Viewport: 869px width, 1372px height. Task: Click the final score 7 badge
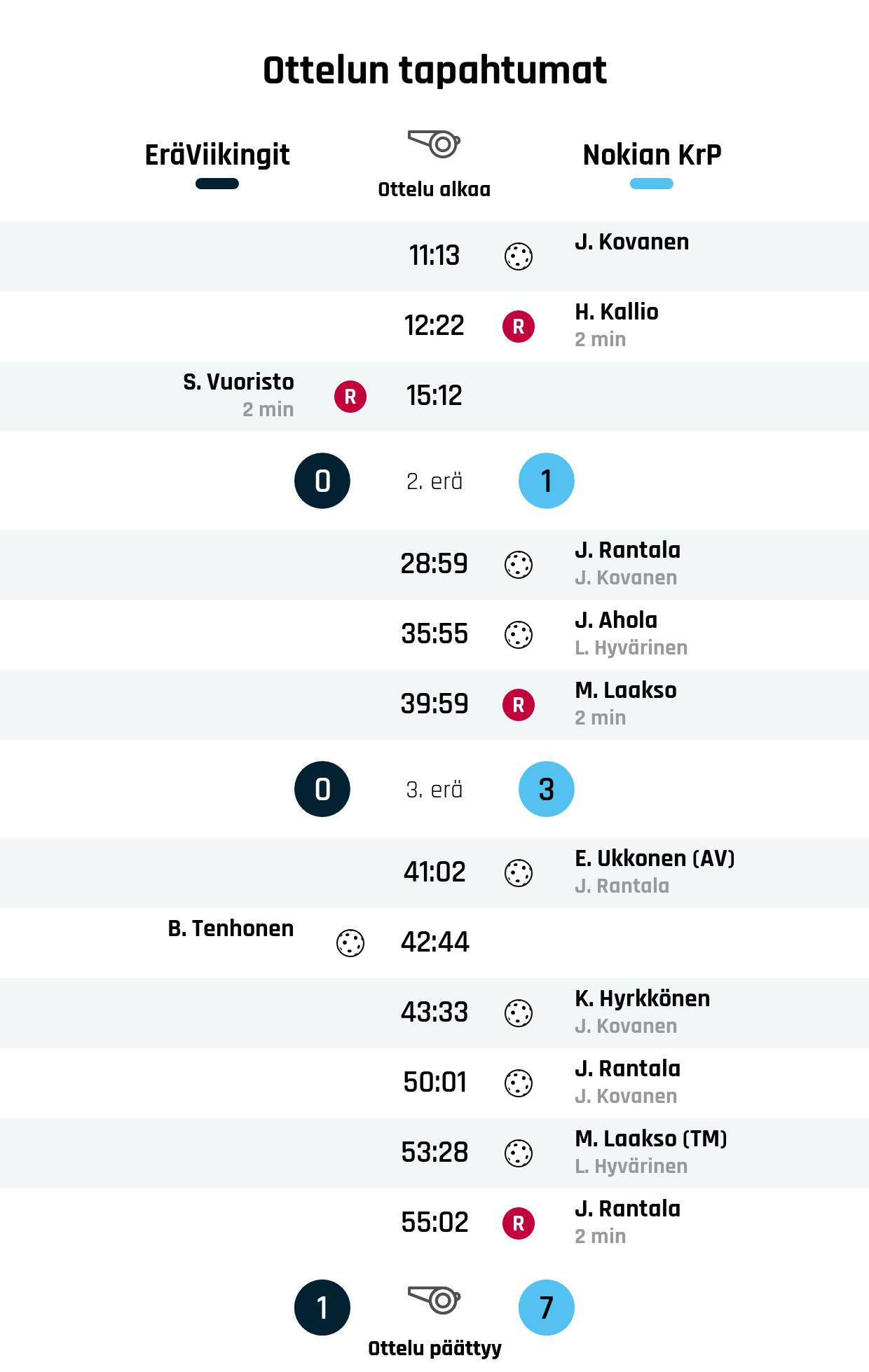pos(547,1308)
